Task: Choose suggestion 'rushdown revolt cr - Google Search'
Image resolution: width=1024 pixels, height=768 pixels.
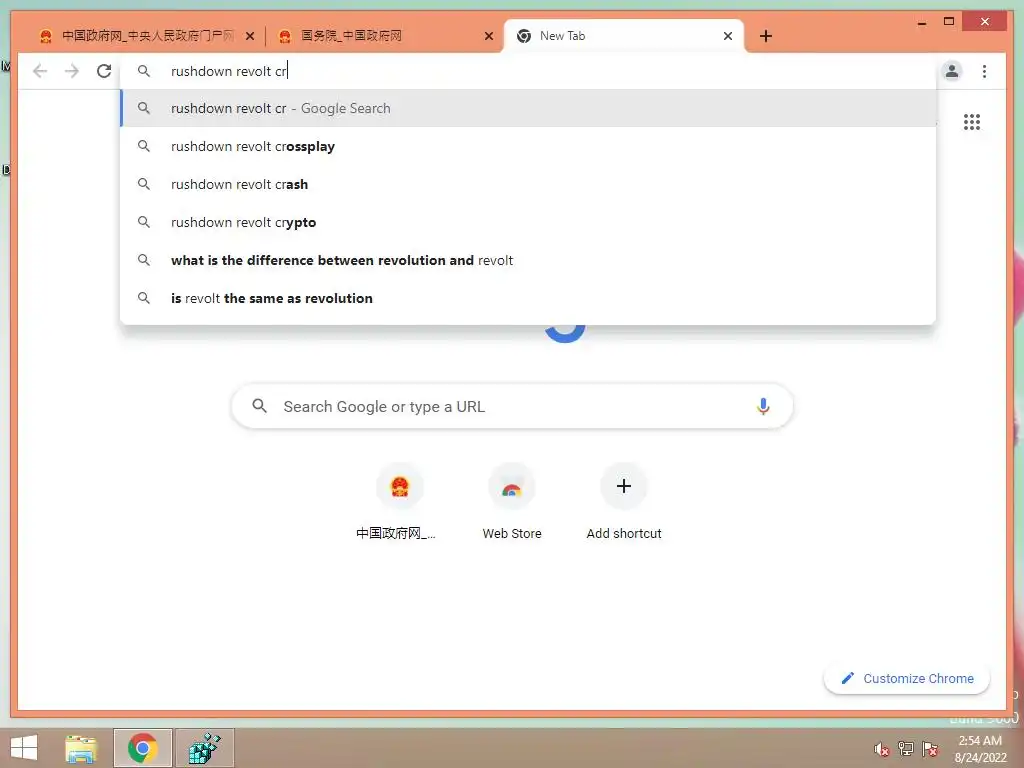Action: point(528,108)
